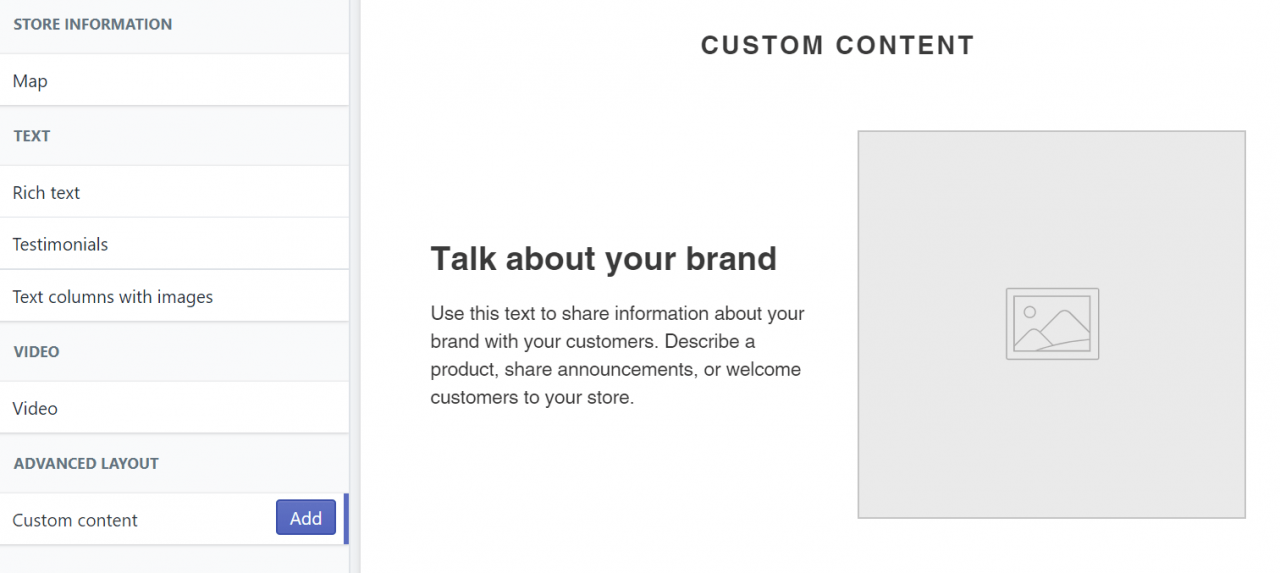Screen dimensions: 1280x573
Task: Select the Video section option
Action: point(174,408)
